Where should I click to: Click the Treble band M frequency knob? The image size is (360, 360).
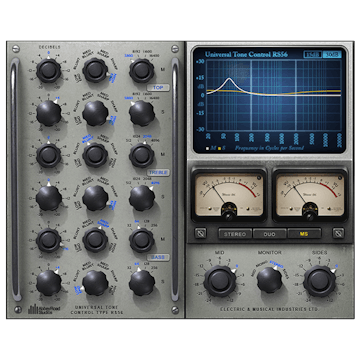(x=142, y=155)
